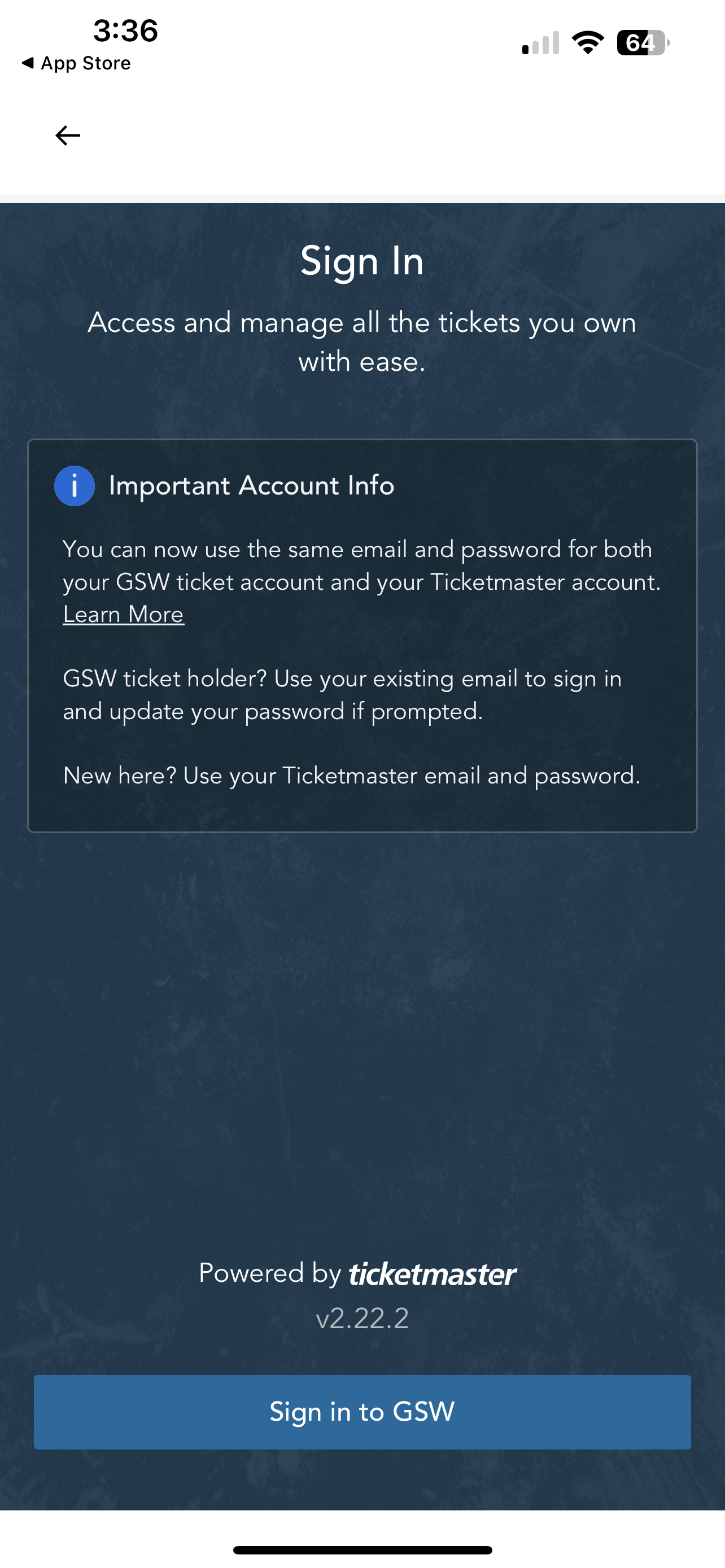725x1568 pixels.
Task: Tap the Important Account Info title
Action: [x=251, y=486]
